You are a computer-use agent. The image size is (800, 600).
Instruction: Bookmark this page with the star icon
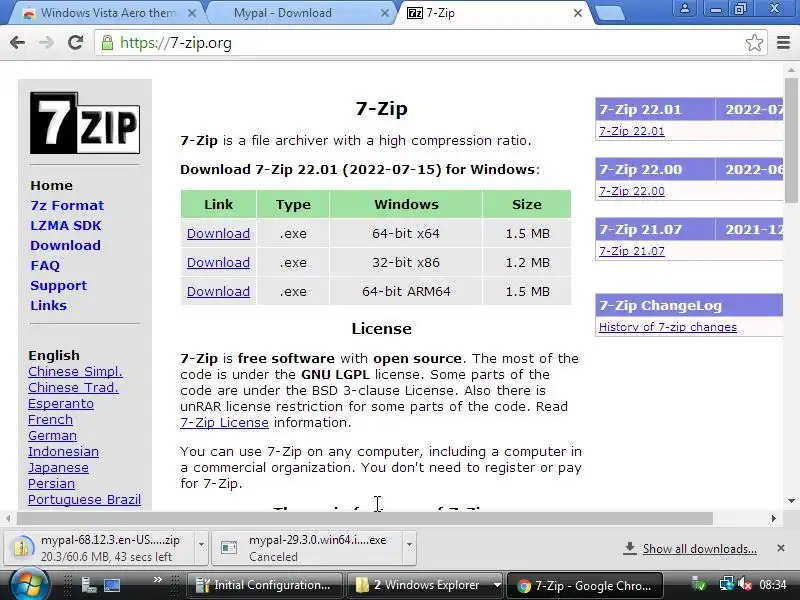coord(754,43)
